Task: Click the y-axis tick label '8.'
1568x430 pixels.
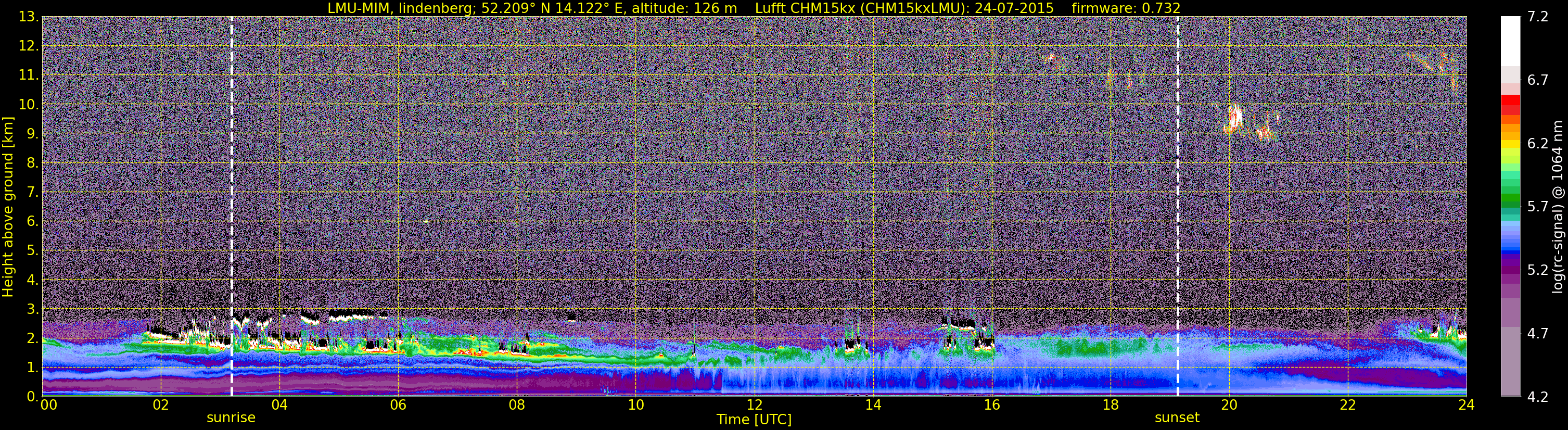Action: tap(32, 163)
